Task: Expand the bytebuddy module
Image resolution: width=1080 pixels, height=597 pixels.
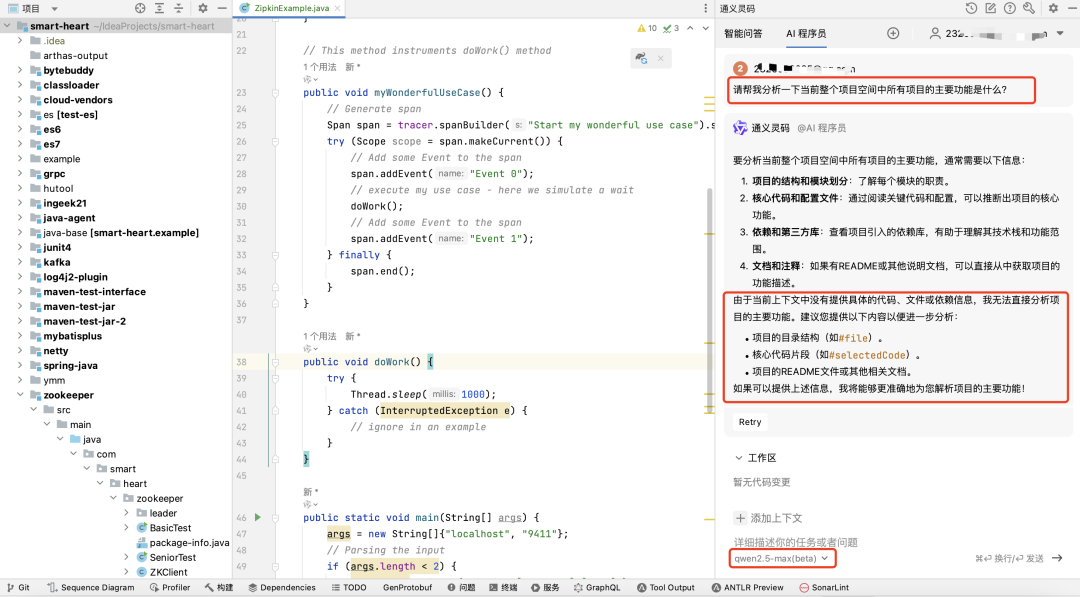Action: pyautogui.click(x=20, y=70)
